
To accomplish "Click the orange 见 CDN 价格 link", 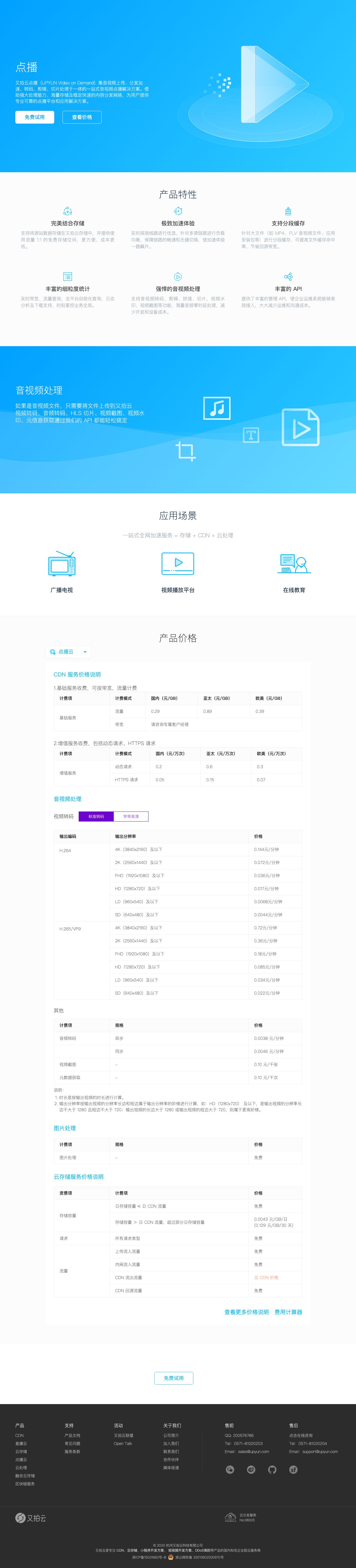I will (266, 1277).
